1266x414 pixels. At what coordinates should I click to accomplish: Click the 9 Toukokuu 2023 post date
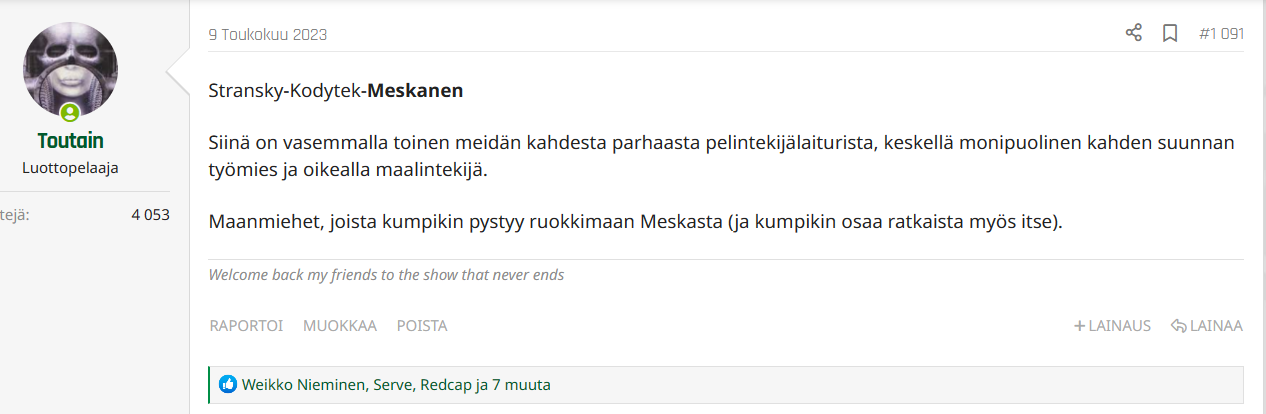(268, 34)
